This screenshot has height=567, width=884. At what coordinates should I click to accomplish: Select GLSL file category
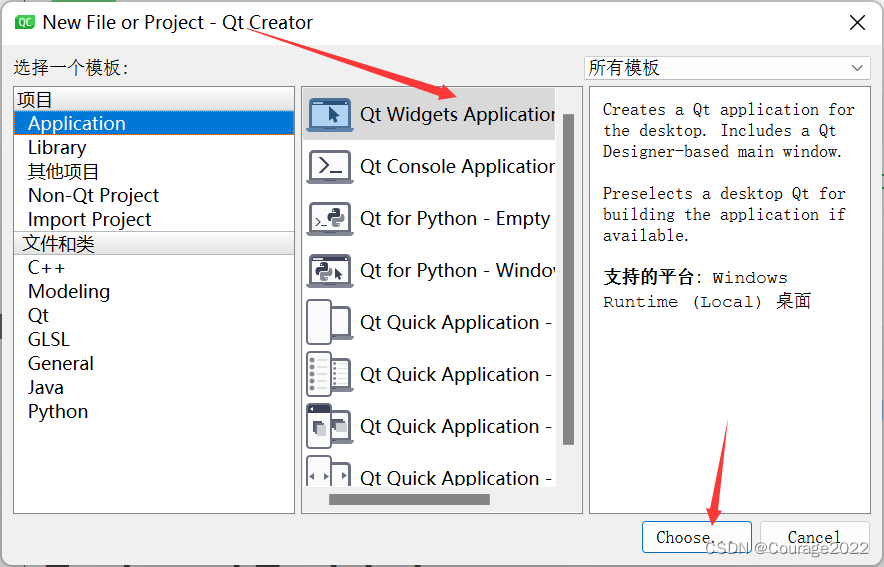coord(154,339)
